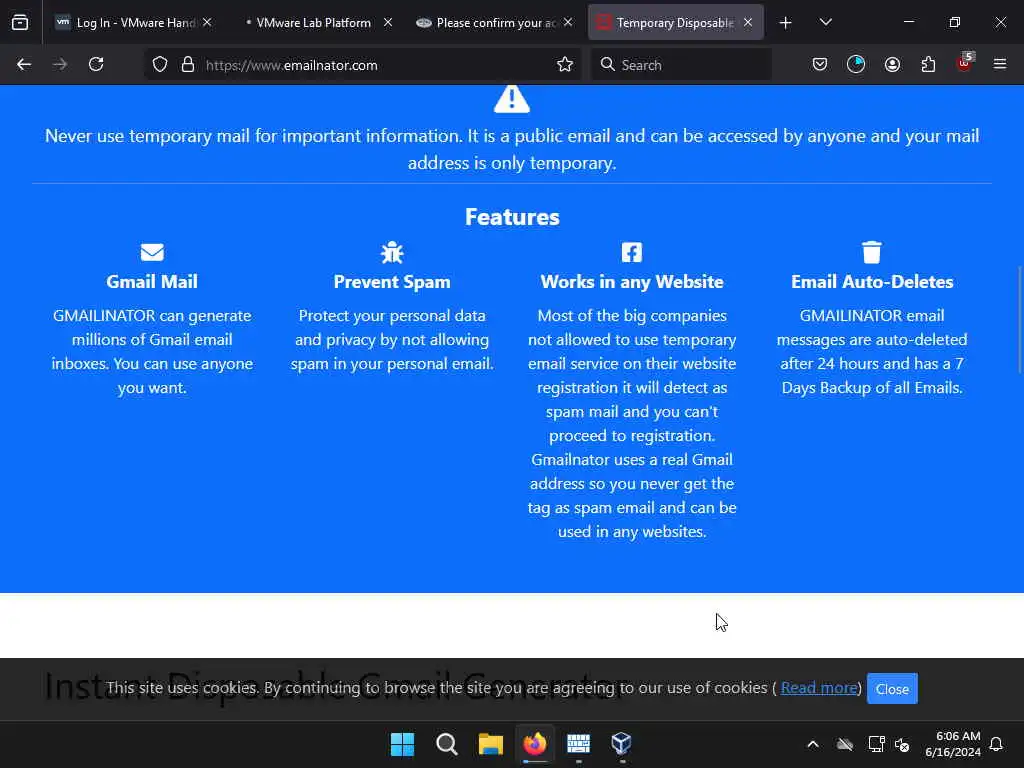The height and width of the screenshot is (768, 1024).
Task: Open the Extensions puzzle icon
Action: coord(928,65)
